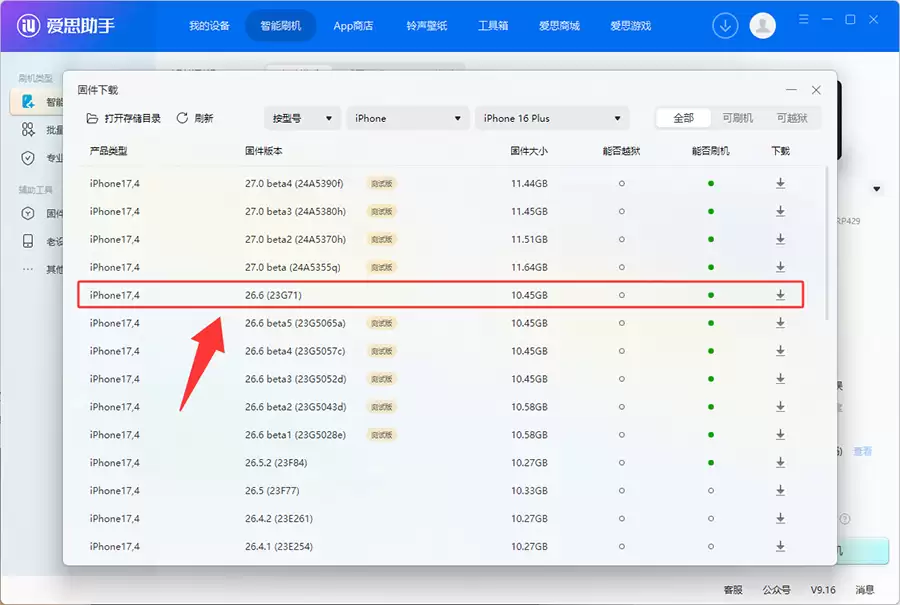Screen dimensions: 900x605
Task: Open the hamburger menu in title bar
Action: pyautogui.click(x=804, y=20)
